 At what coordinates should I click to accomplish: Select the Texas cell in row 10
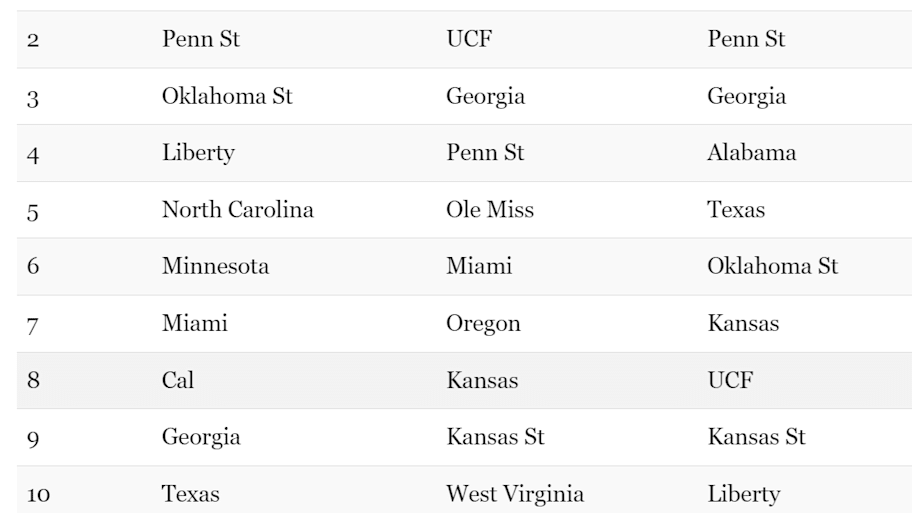click(x=190, y=494)
